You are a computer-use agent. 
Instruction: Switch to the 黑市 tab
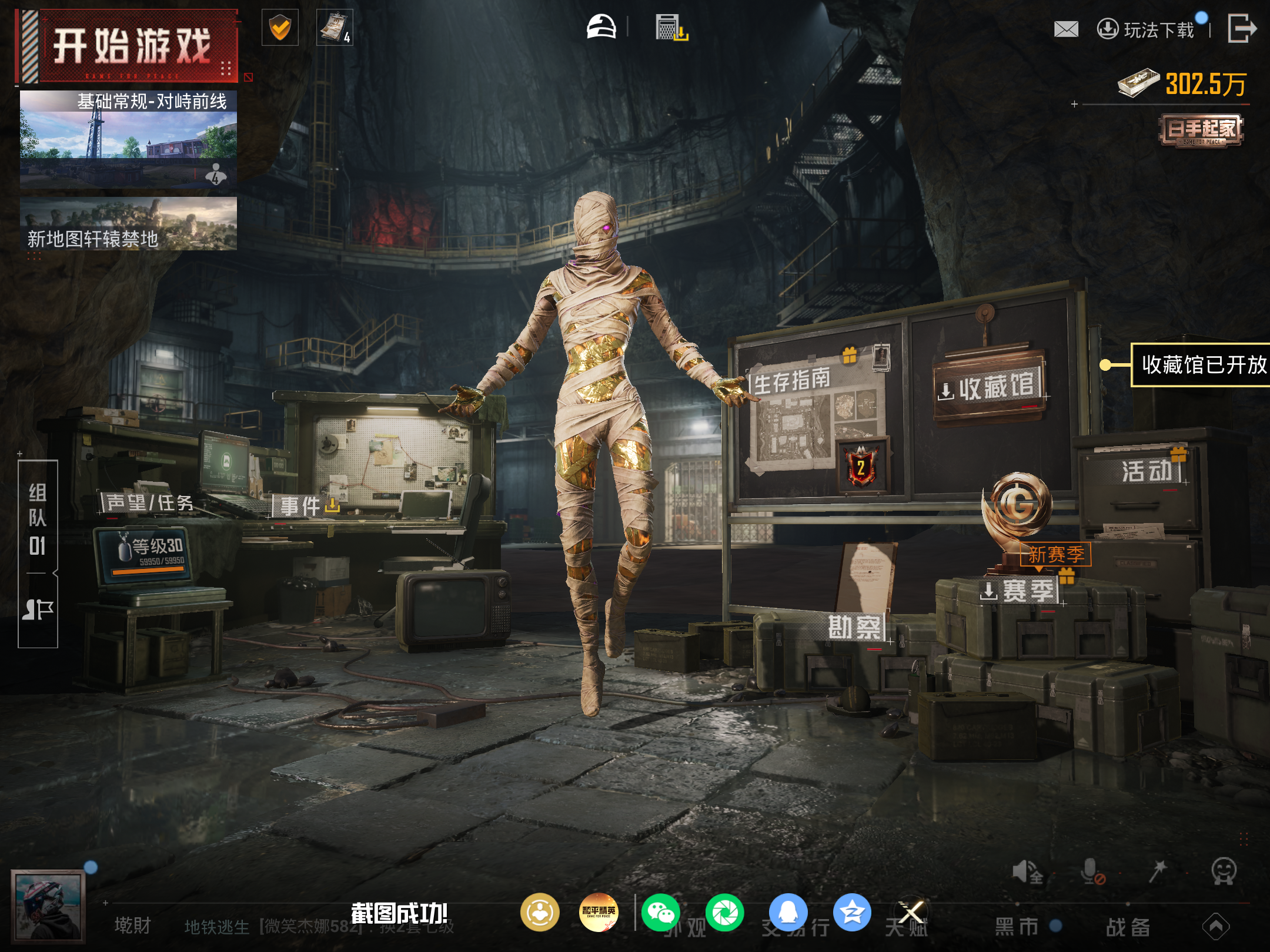(1017, 927)
